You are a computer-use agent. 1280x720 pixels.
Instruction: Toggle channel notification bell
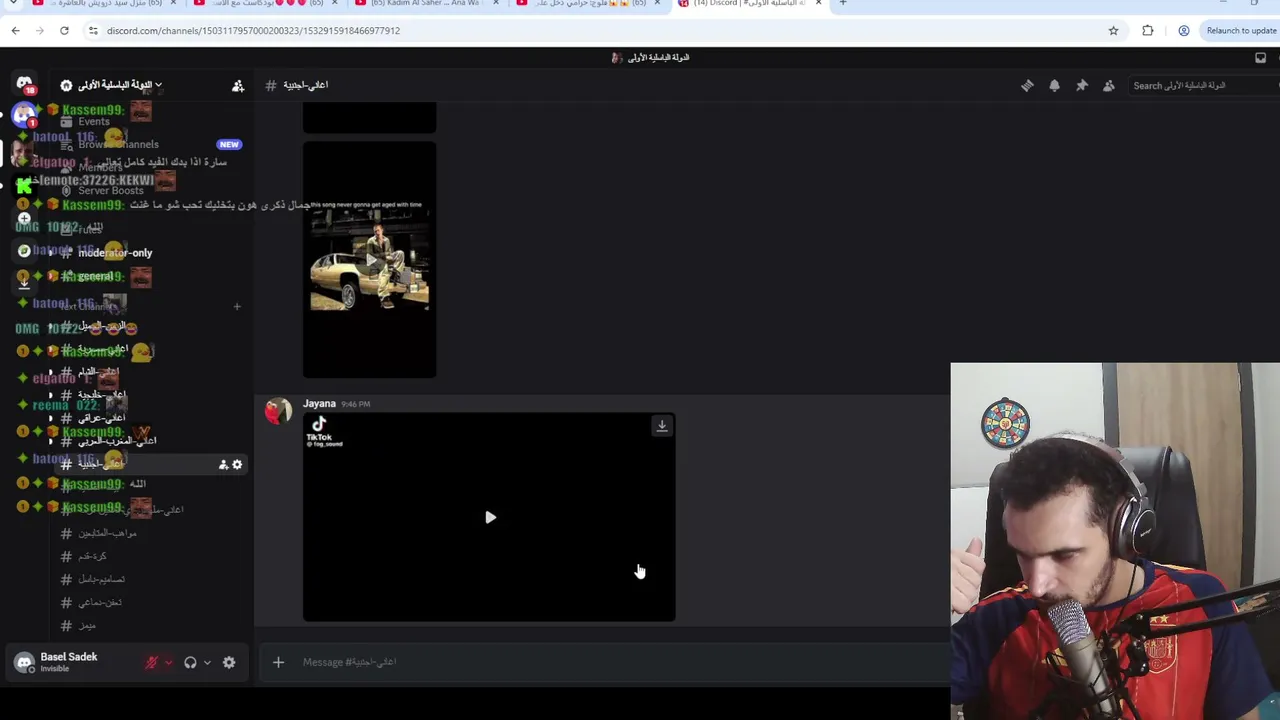tap(1054, 86)
